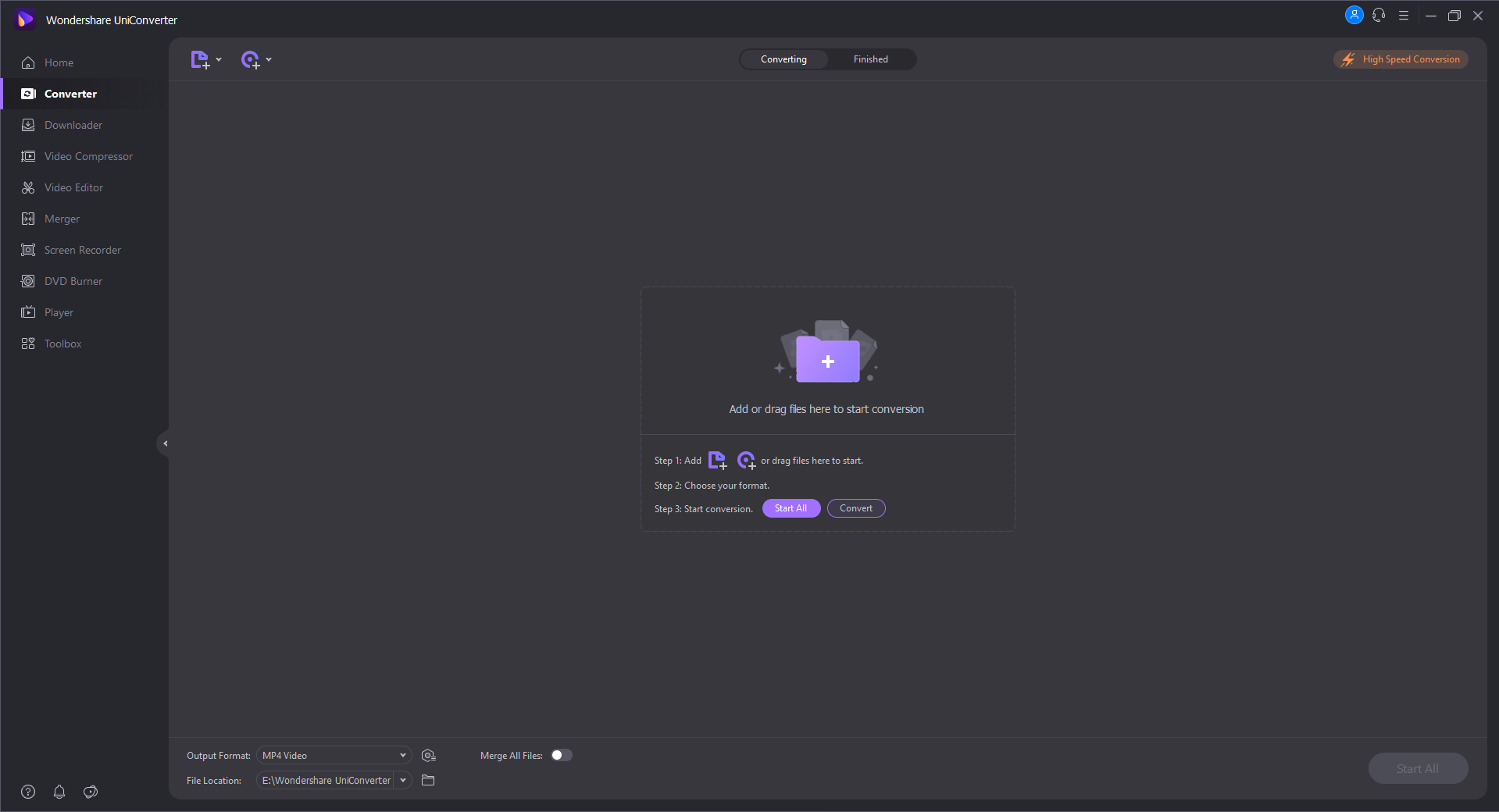The height and width of the screenshot is (812, 1499).
Task: Open Toolbox from the sidebar
Action: tap(62, 344)
